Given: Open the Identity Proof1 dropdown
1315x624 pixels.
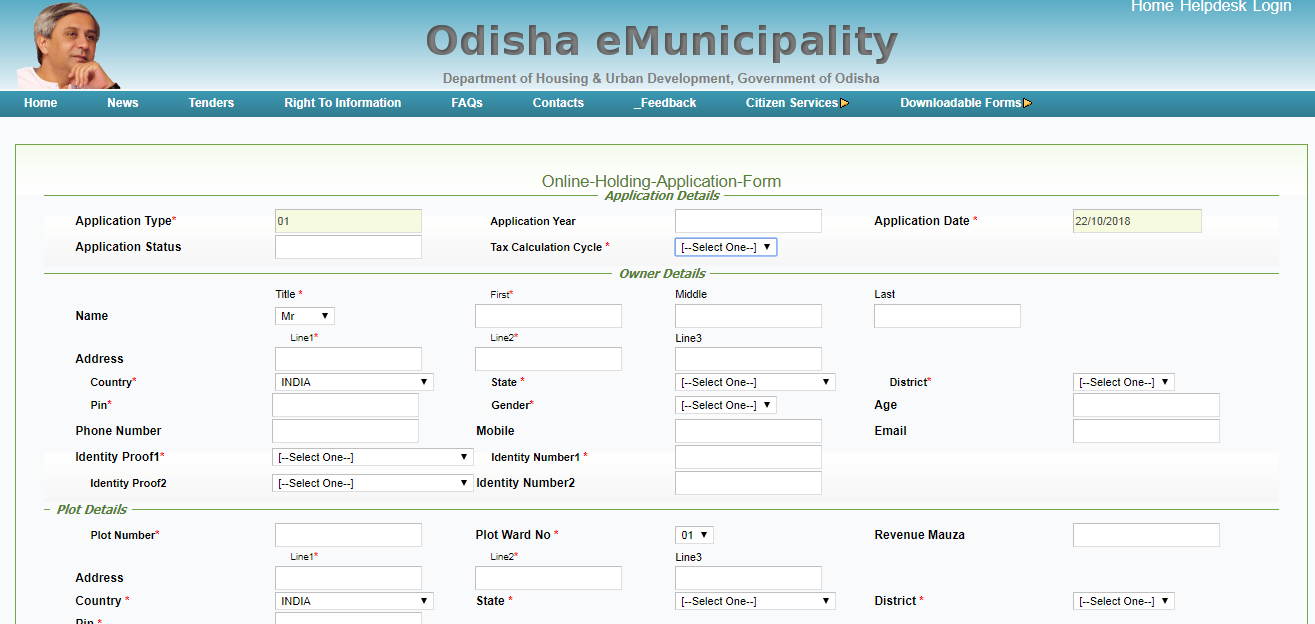Looking at the screenshot, I should click(372, 457).
